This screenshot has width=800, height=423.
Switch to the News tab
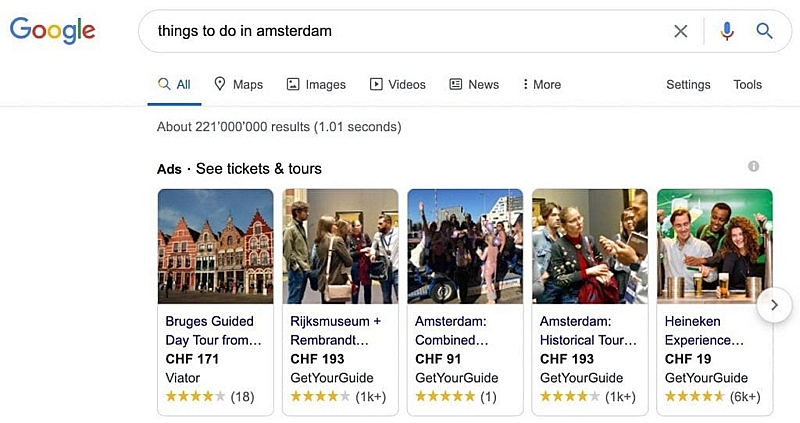474,85
